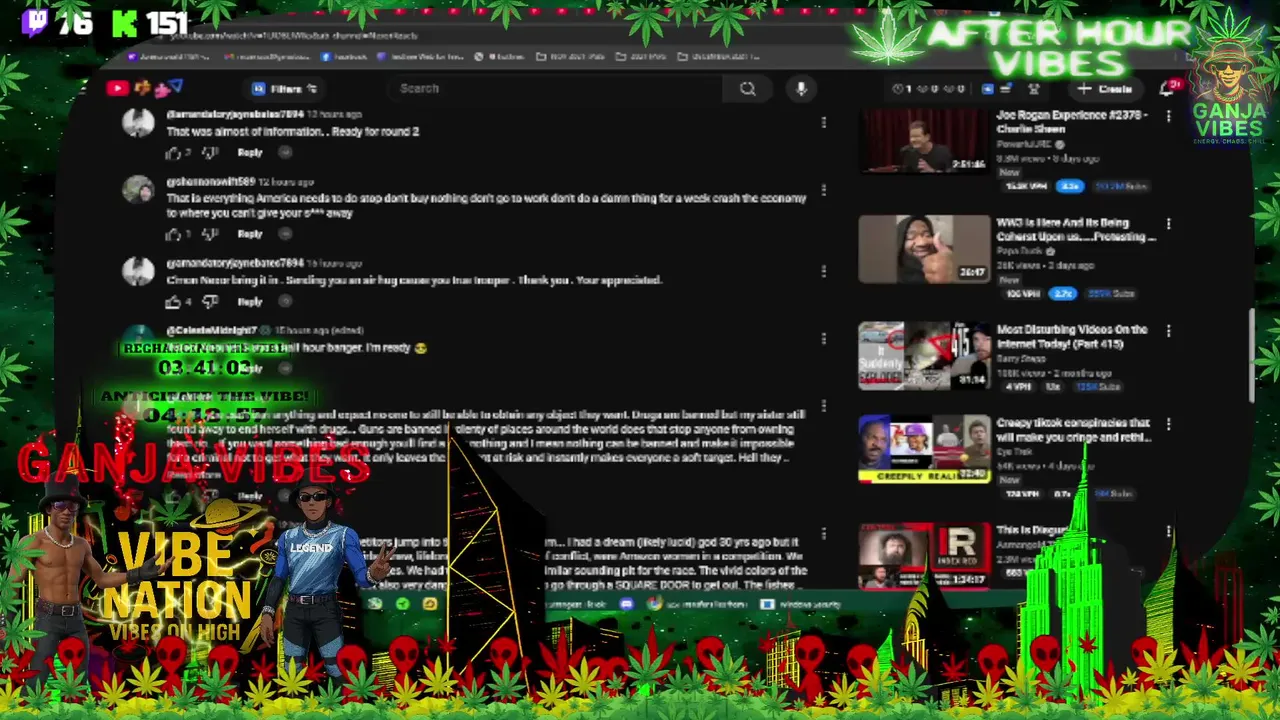
Task: Open options menu for the "Guns are banned" comment
Action: tap(823, 406)
